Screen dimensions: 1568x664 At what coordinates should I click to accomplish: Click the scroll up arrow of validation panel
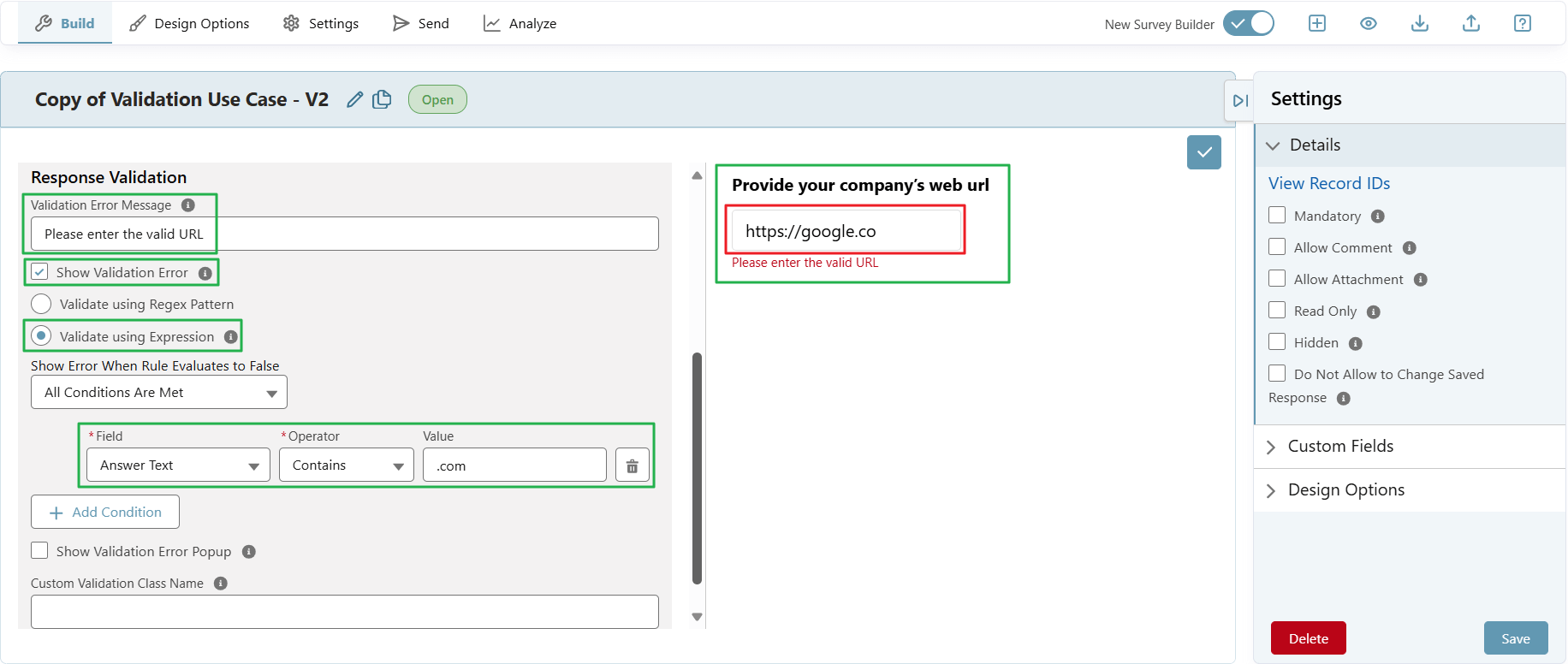(x=697, y=175)
